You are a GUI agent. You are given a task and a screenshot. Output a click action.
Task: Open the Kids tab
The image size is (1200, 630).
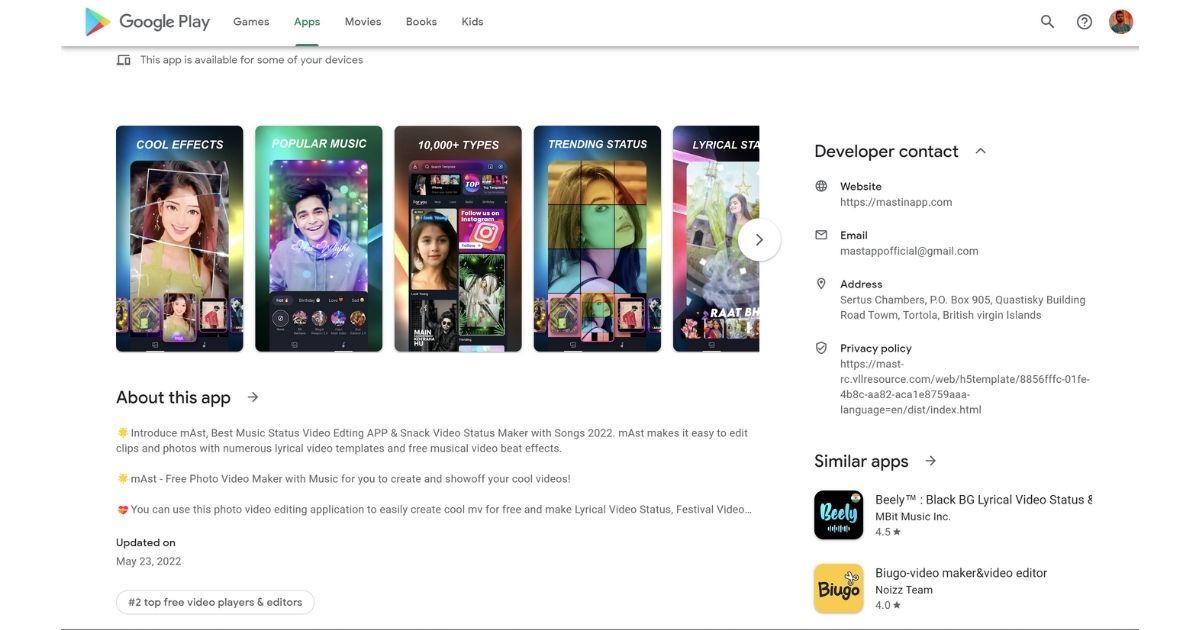[x=472, y=22]
